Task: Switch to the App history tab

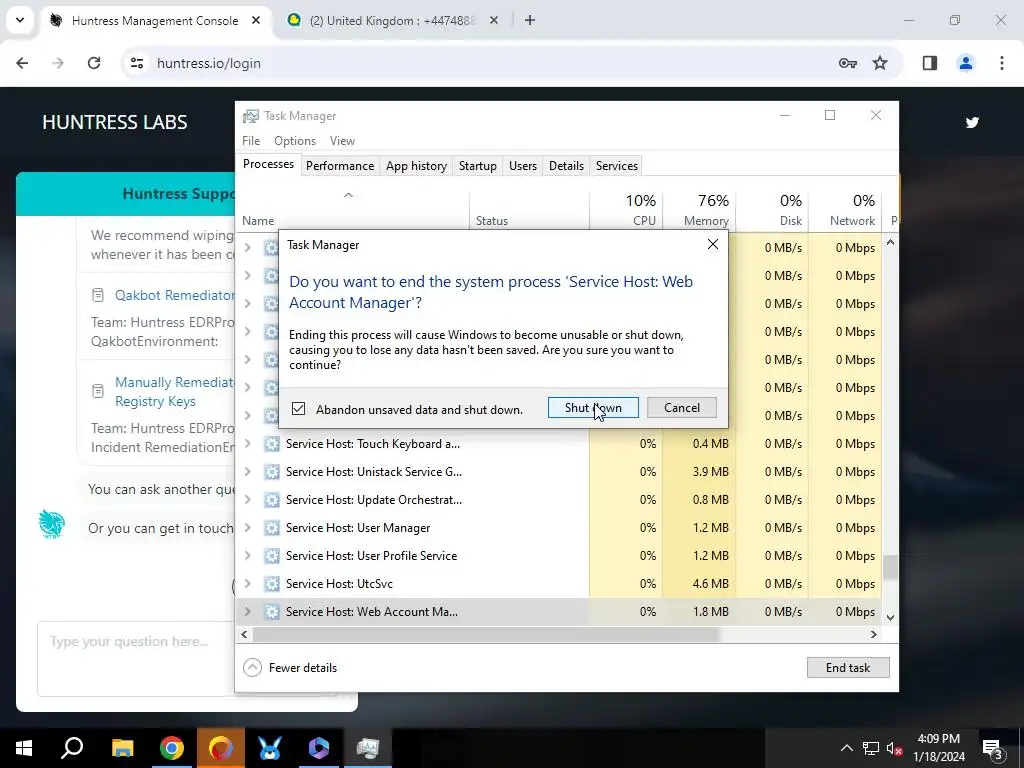Action: [416, 166]
